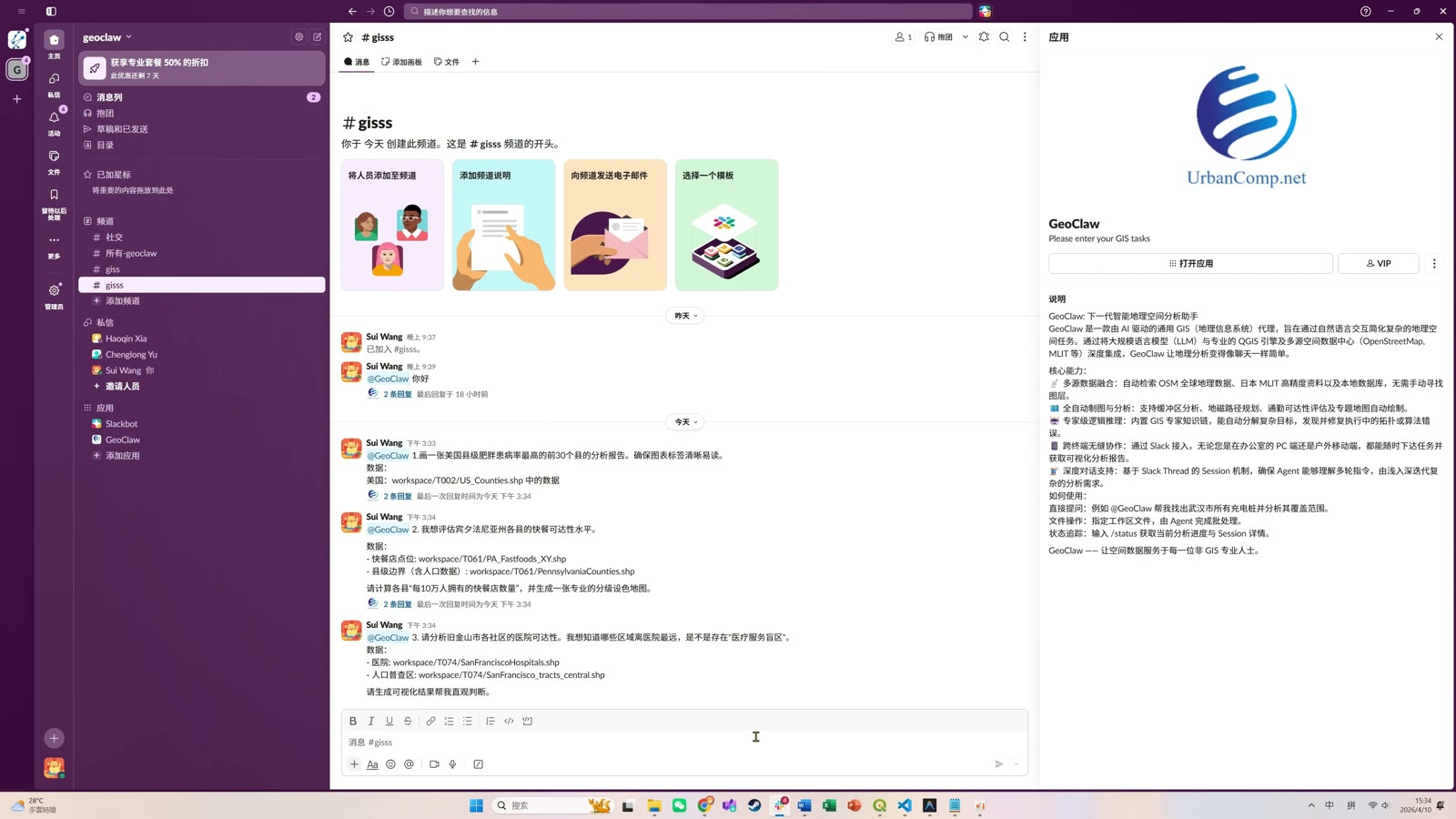
Task: Insert inline code in composer
Action: point(509,721)
